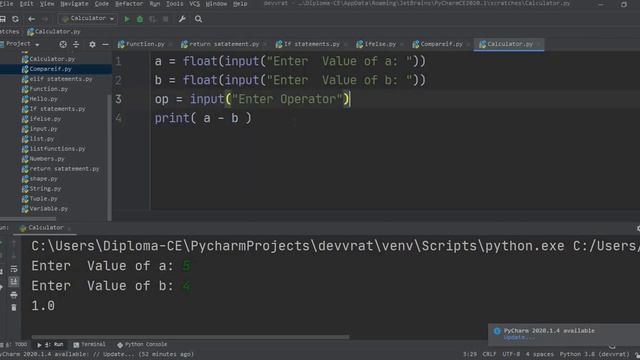Open list.py in project tree
Viewport: 640px width, 360px height.
coord(42,139)
